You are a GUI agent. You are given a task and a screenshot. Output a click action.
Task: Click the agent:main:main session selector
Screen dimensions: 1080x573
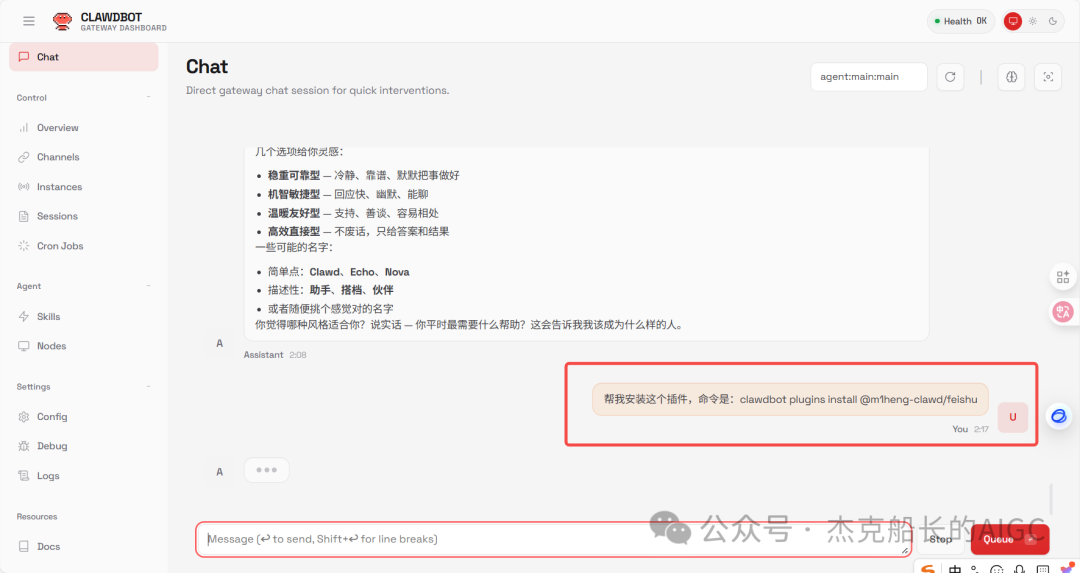[869, 76]
